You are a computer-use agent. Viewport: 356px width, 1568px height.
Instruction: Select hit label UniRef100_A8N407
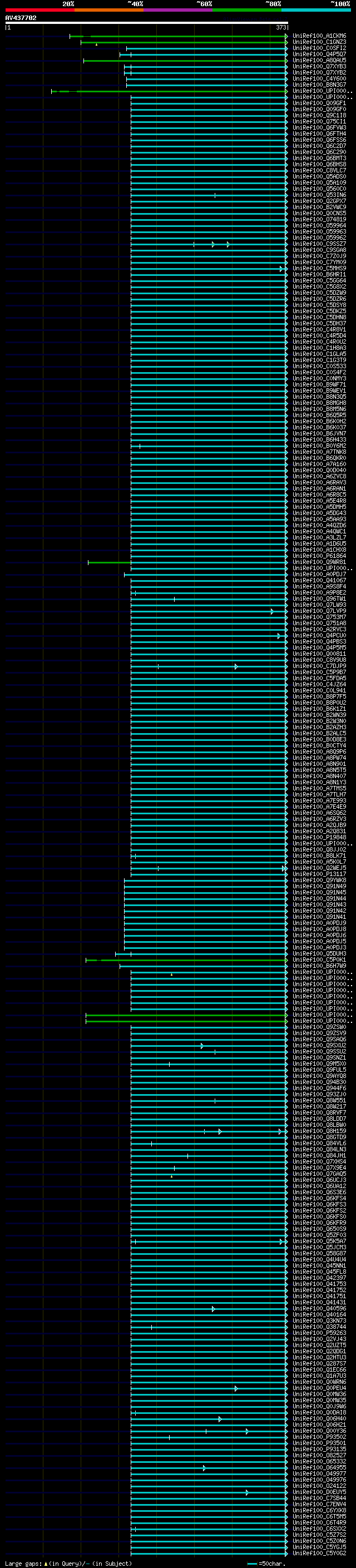(x=319, y=776)
